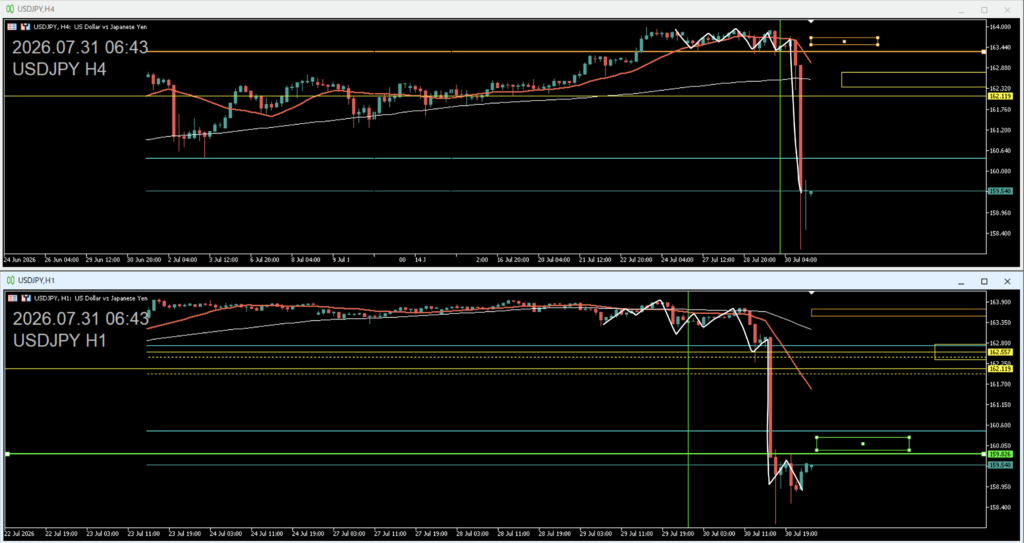The height and width of the screenshot is (543, 1024).
Task: Click the 158.400 price scale value in H4 chart
Action: coord(1000,233)
